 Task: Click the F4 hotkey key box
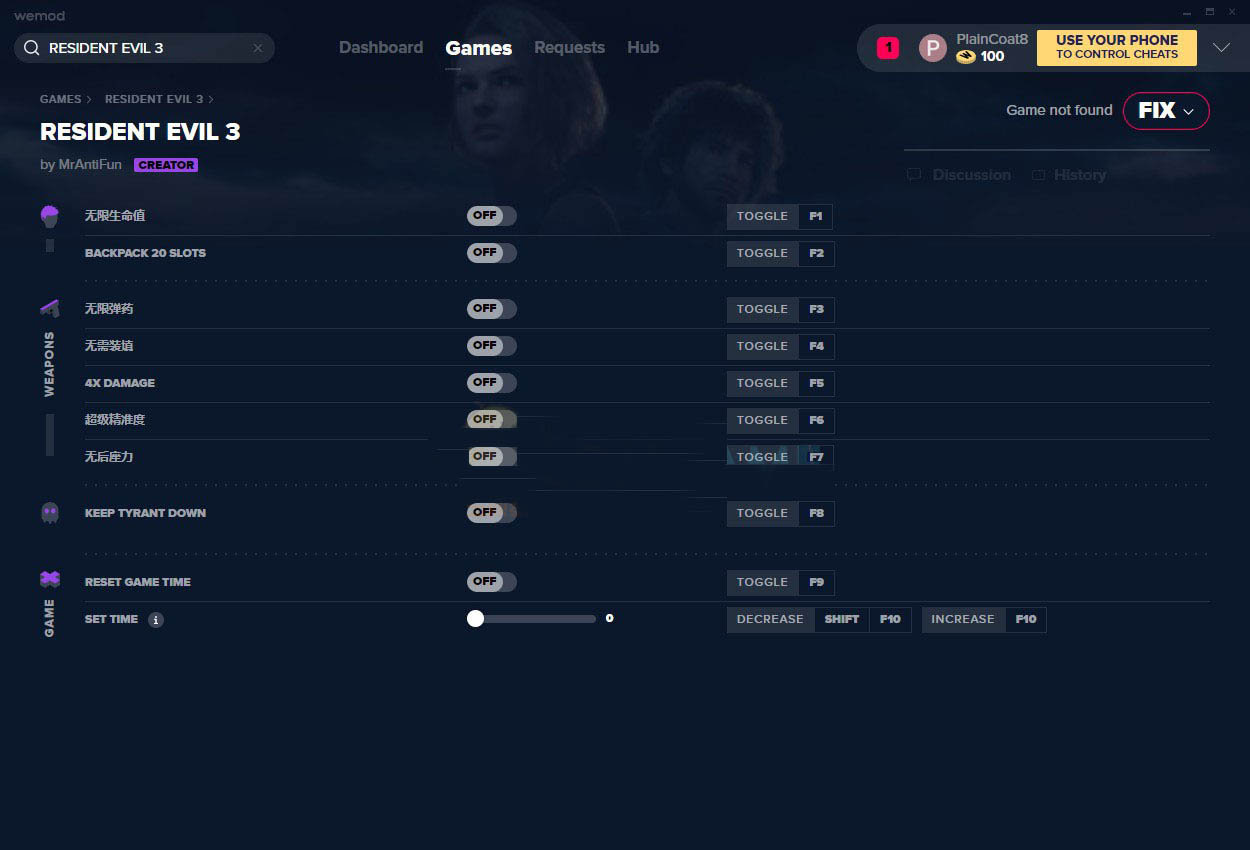(x=817, y=347)
